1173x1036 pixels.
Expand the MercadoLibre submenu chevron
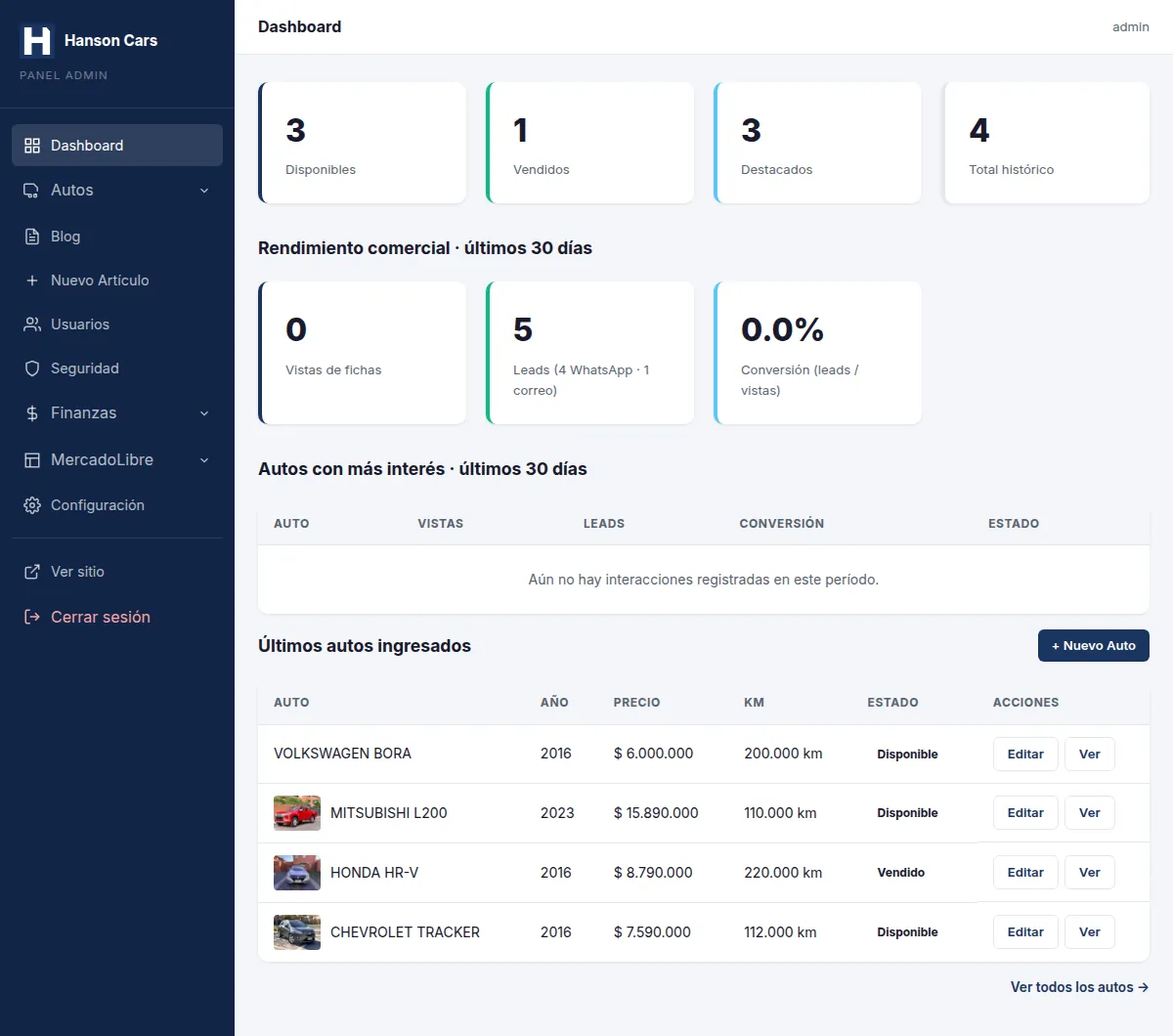coord(204,460)
